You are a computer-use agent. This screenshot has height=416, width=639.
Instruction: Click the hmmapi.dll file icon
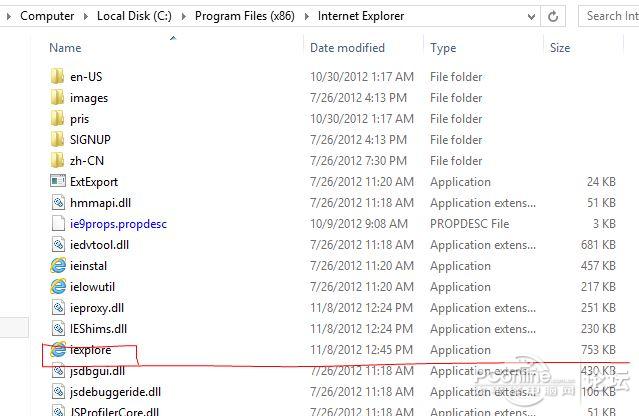point(58,203)
